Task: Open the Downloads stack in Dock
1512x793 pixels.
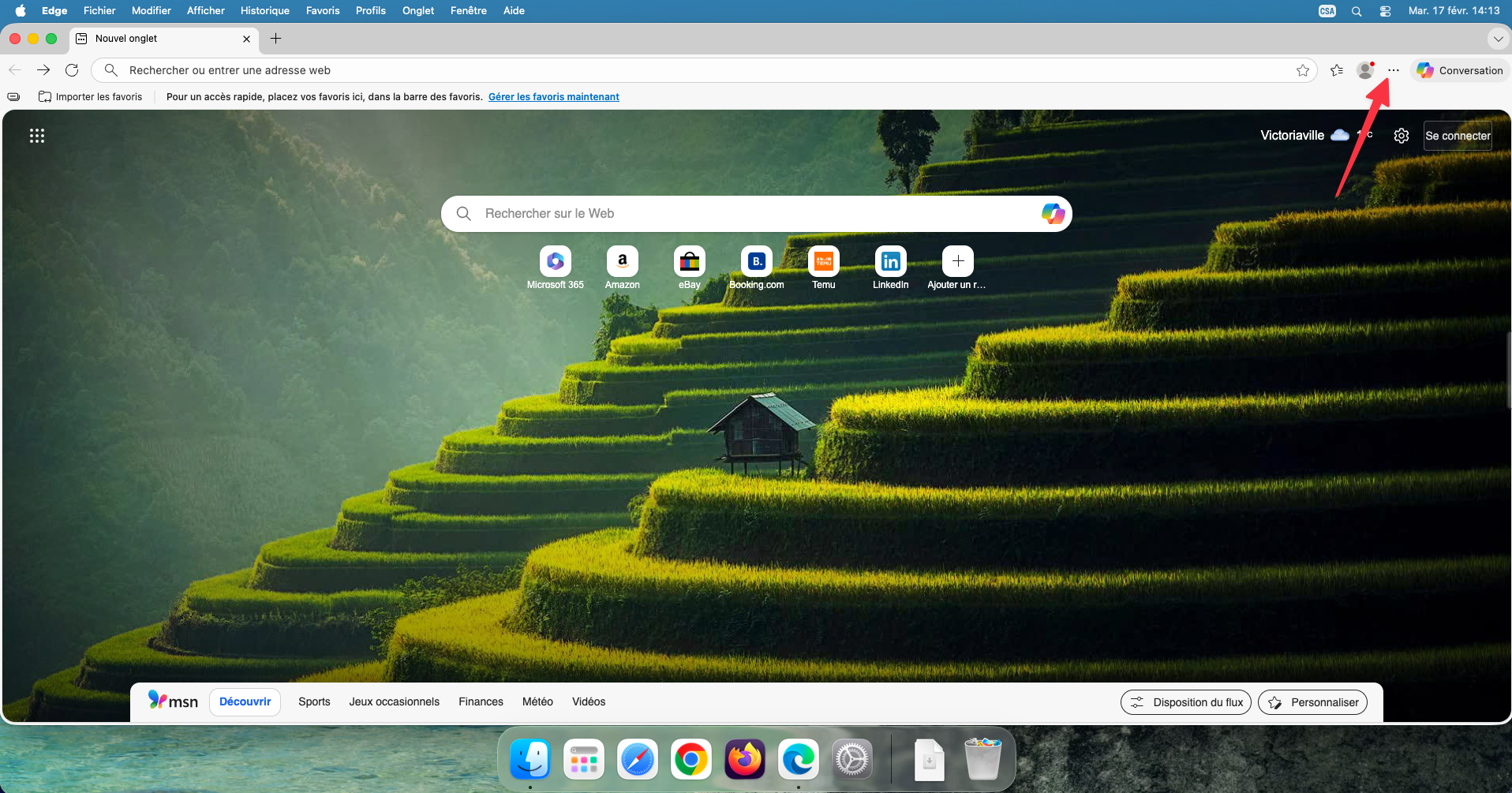Action: pyautogui.click(x=930, y=759)
